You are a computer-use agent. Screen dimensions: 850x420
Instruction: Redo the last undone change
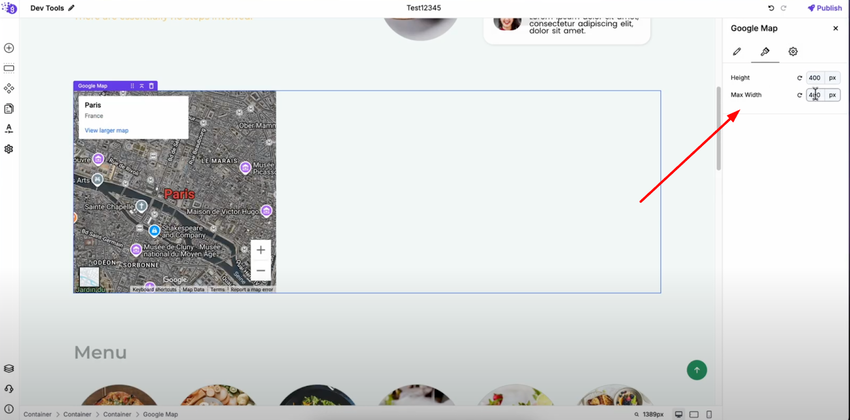(x=783, y=8)
